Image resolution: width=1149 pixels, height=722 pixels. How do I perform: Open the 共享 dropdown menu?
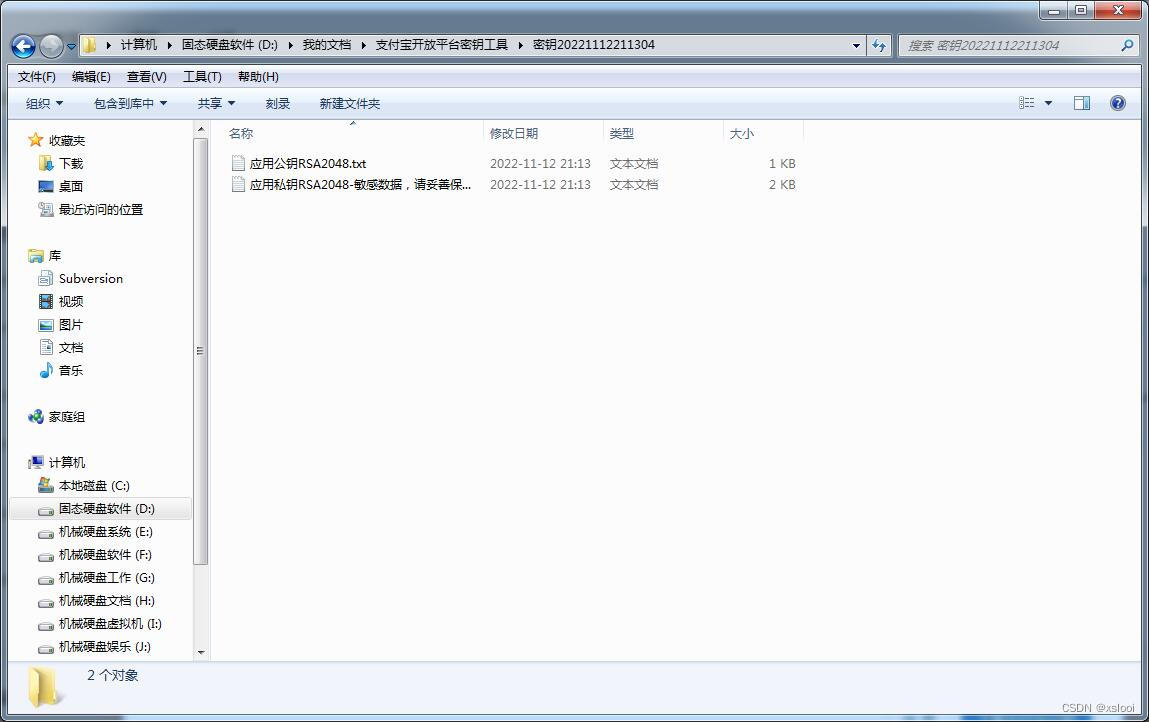216,104
